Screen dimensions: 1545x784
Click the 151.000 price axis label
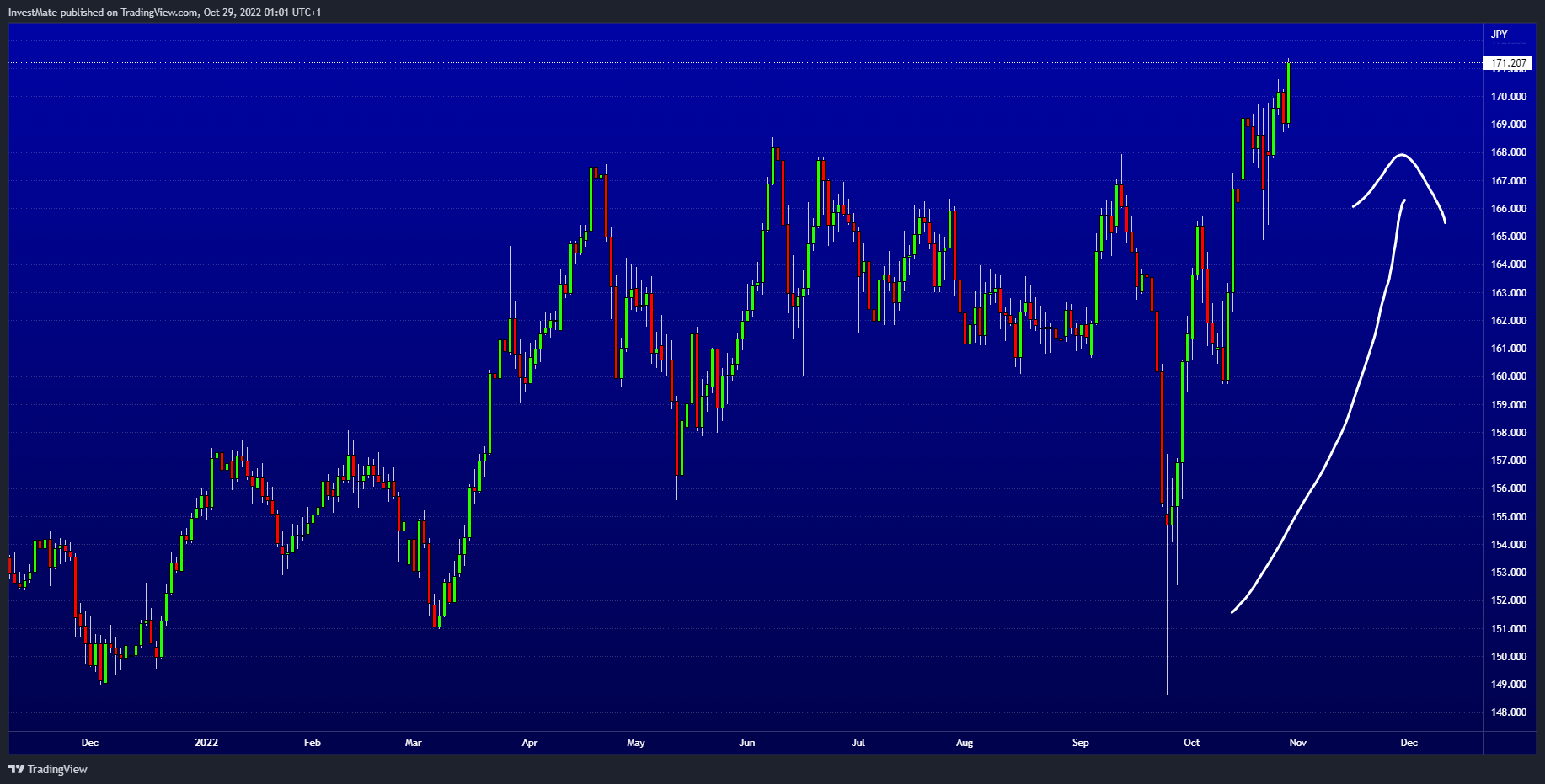[1509, 629]
